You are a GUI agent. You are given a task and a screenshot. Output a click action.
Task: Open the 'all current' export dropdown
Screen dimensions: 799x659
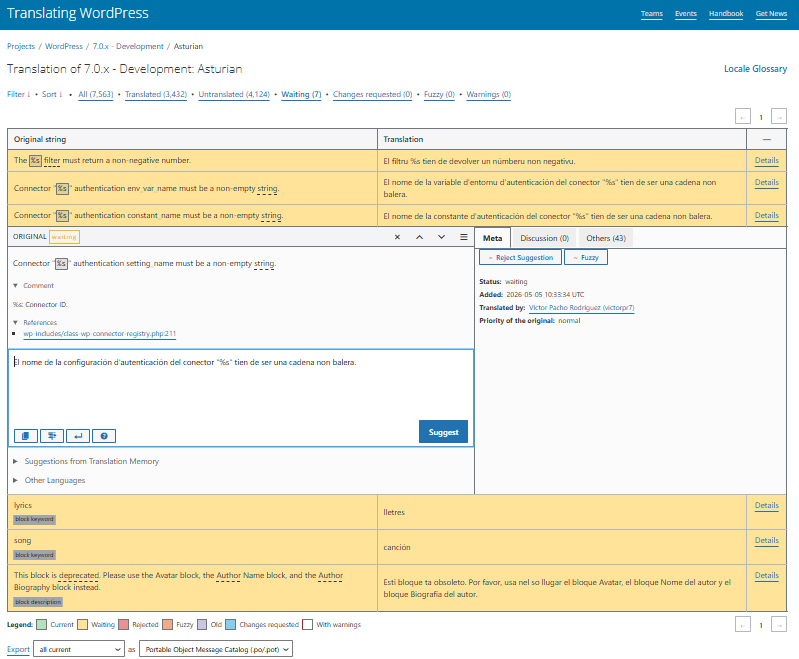click(79, 649)
